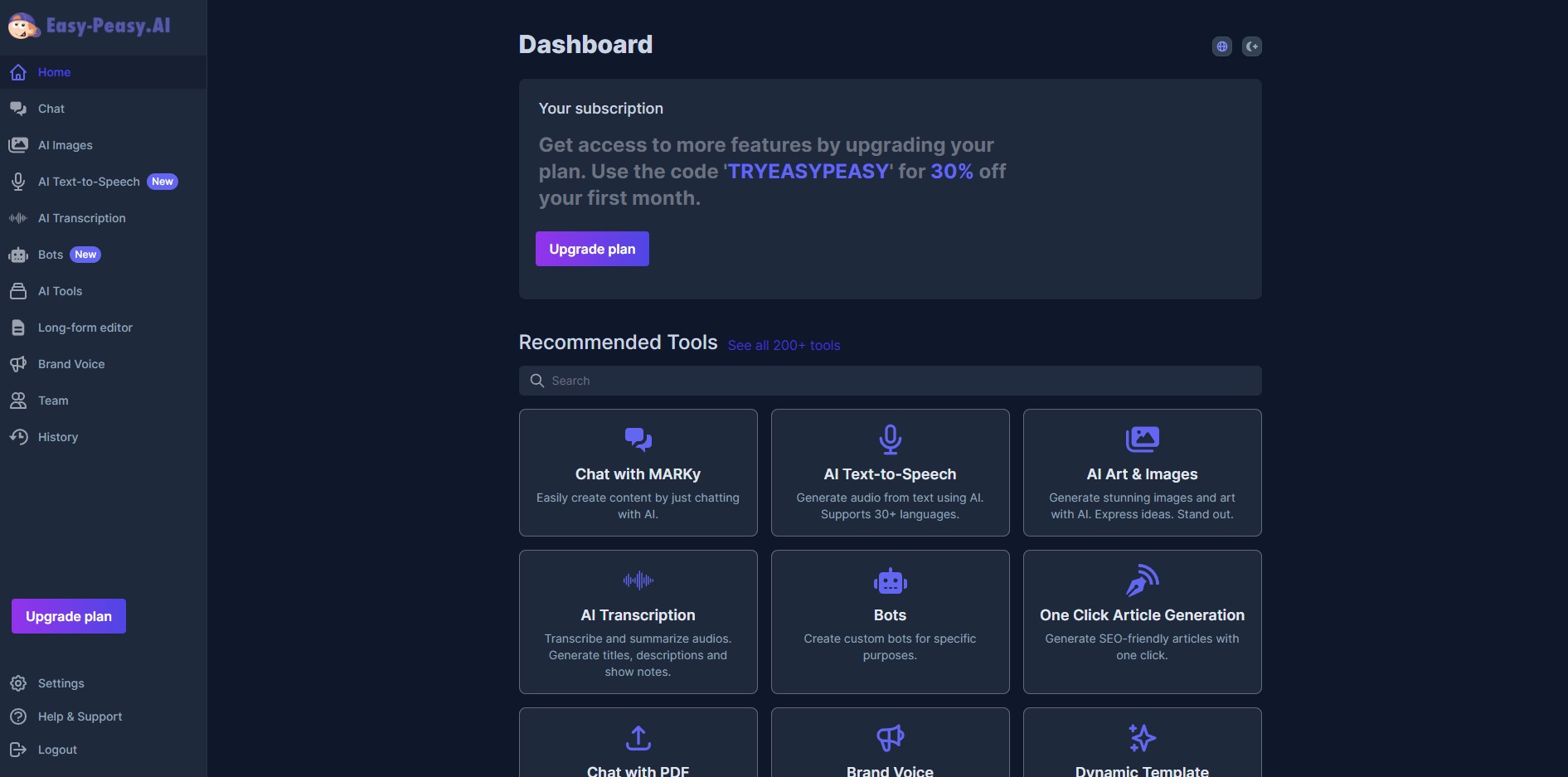
Task: Click the AI Tools icon in sidebar
Action: [x=18, y=291]
